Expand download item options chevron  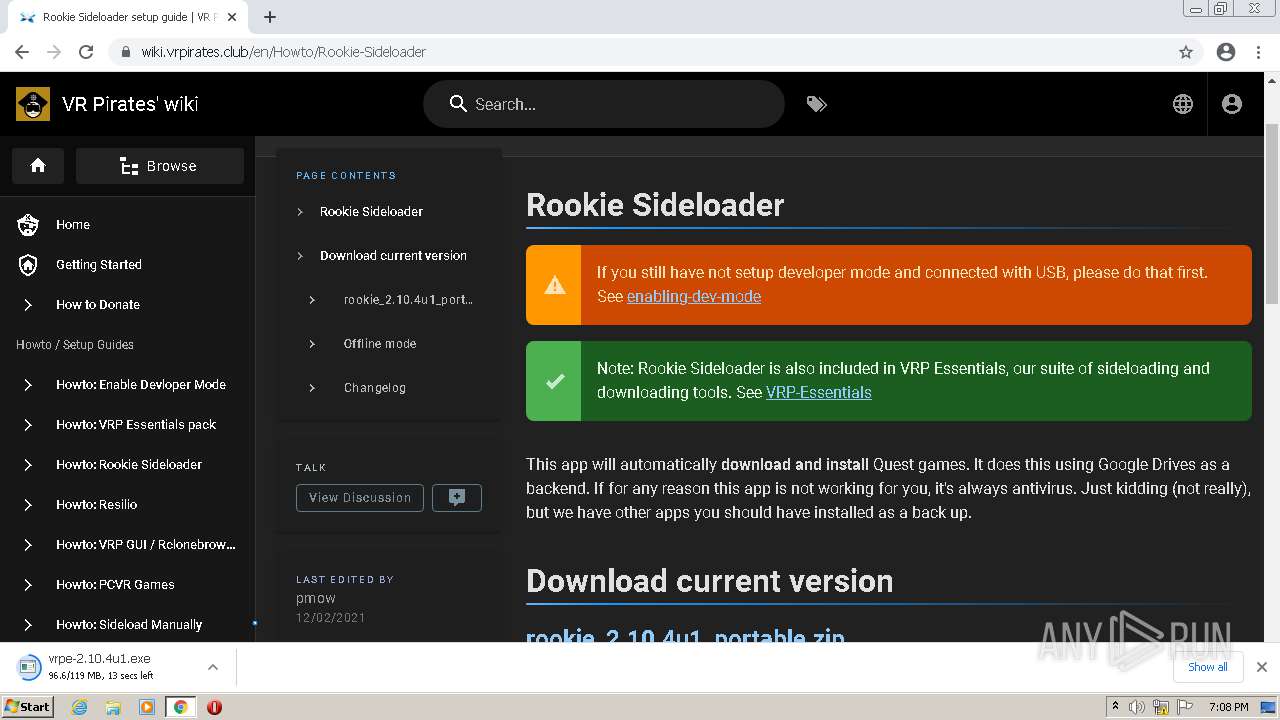point(212,667)
